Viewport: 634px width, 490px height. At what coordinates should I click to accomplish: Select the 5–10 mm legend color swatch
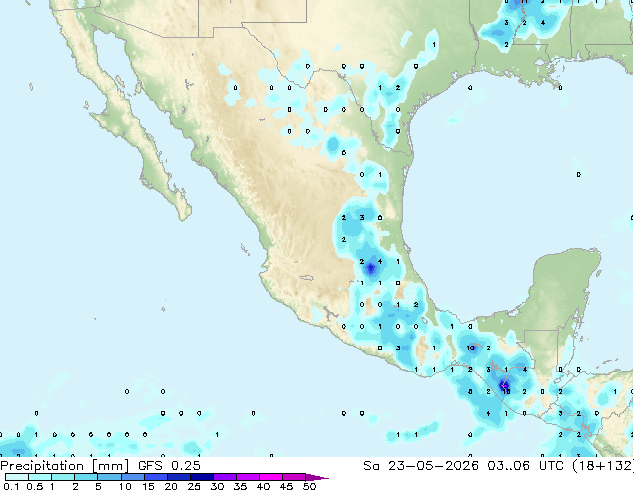click(x=109, y=477)
